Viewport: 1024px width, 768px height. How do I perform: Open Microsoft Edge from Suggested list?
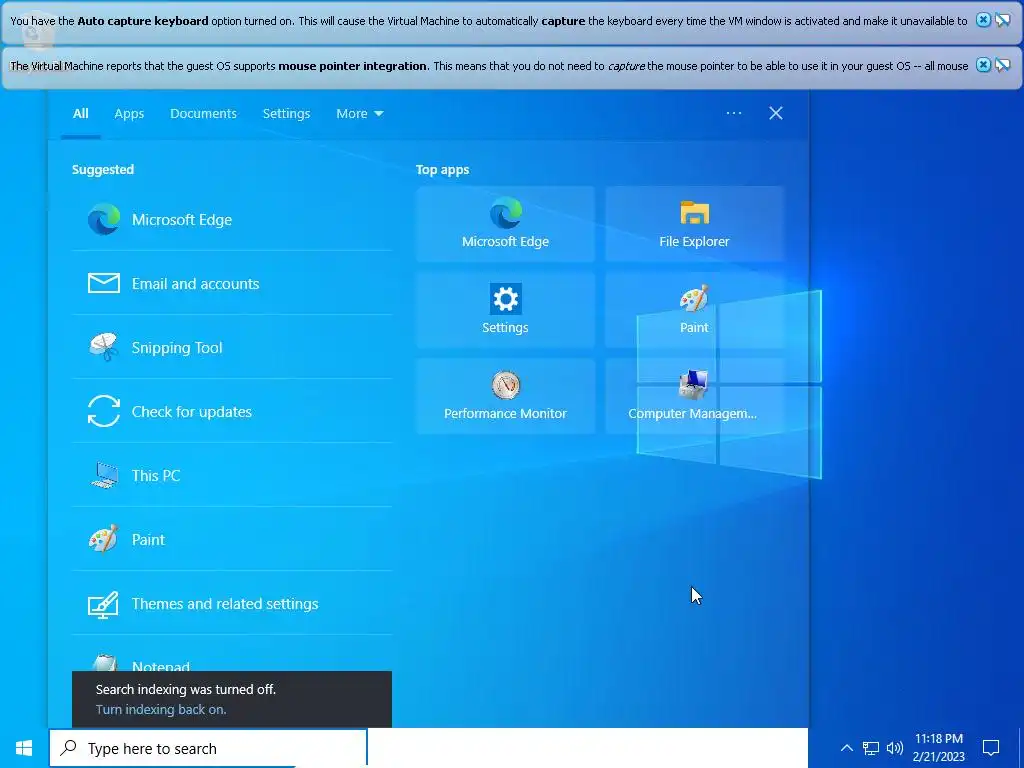(x=232, y=219)
